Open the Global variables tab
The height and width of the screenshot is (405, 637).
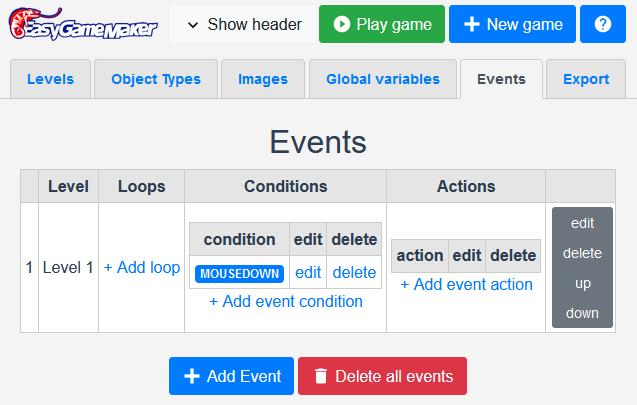point(382,79)
